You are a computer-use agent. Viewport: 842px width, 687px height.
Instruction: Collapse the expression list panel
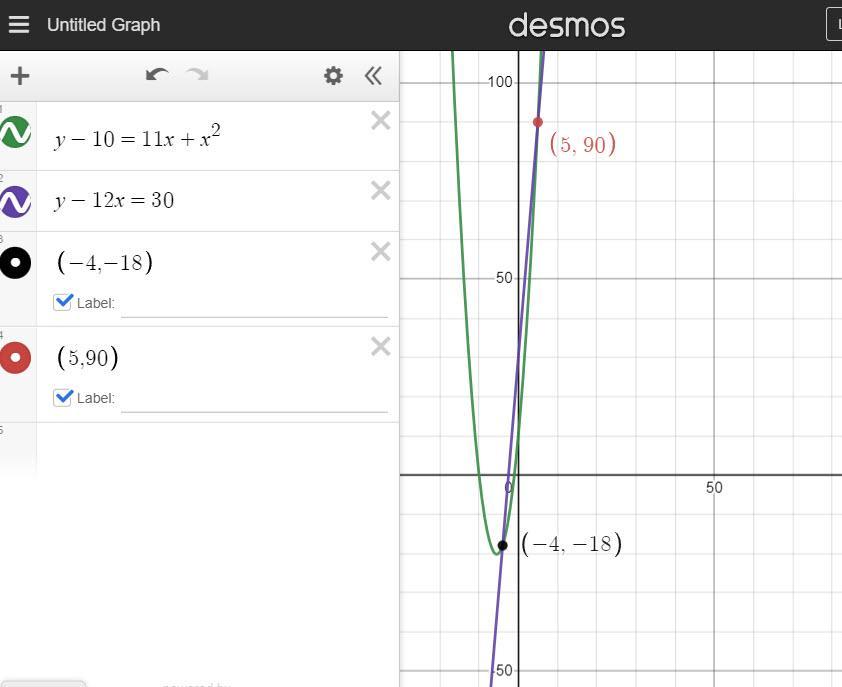click(373, 76)
